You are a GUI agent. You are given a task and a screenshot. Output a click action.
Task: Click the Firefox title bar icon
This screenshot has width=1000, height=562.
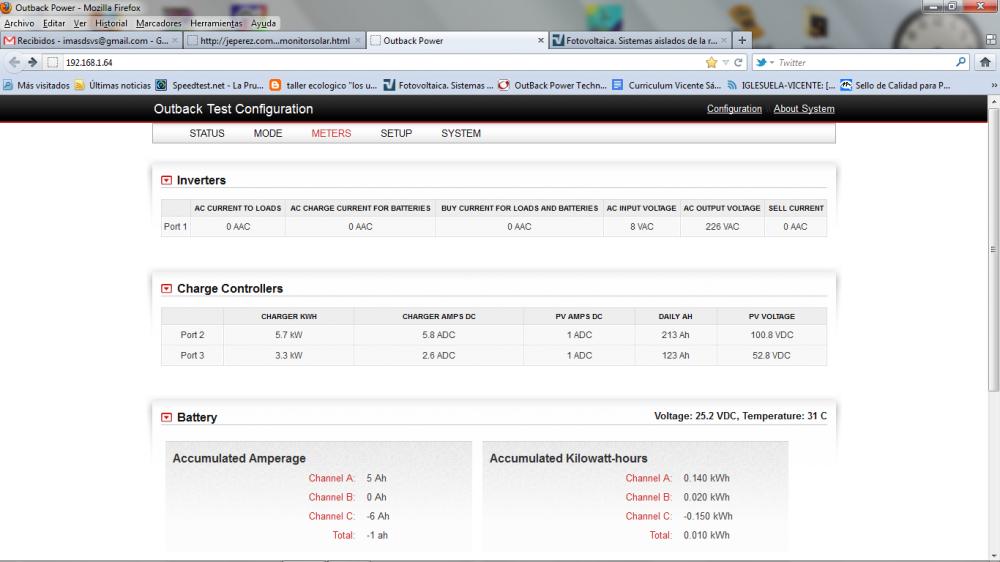pyautogui.click(x=6, y=7)
